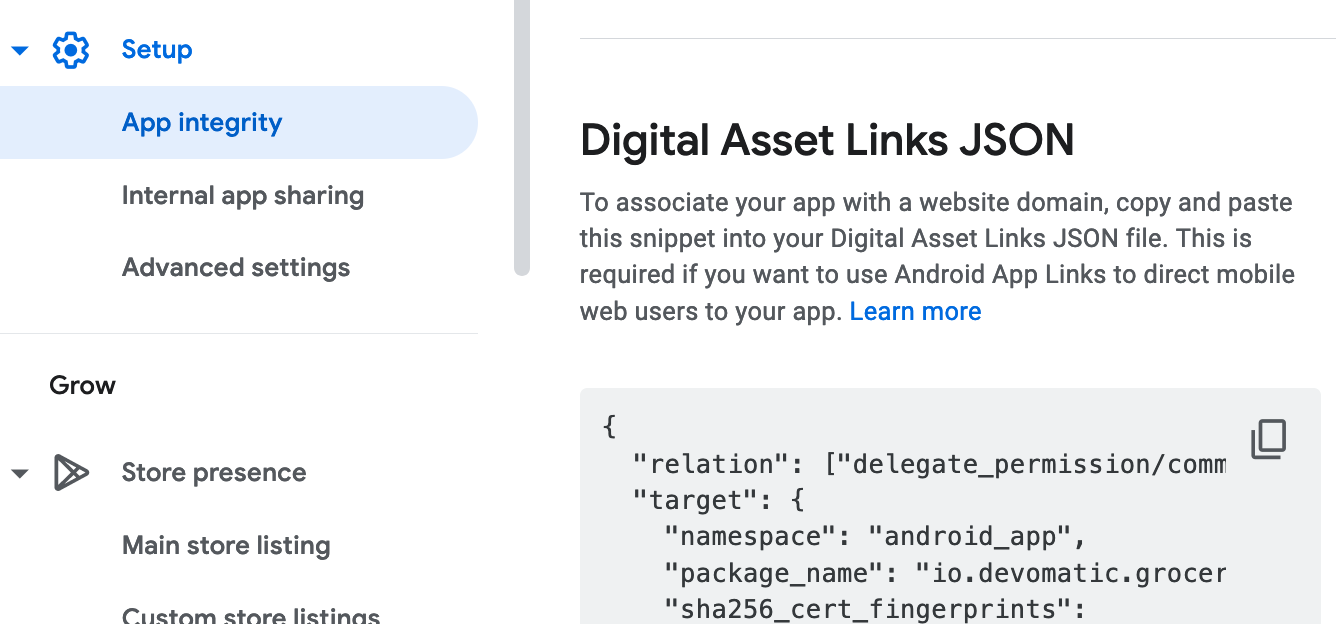Click the "namespace" line in the JSON snippet
The height and width of the screenshot is (624, 1336).
tap(875, 537)
